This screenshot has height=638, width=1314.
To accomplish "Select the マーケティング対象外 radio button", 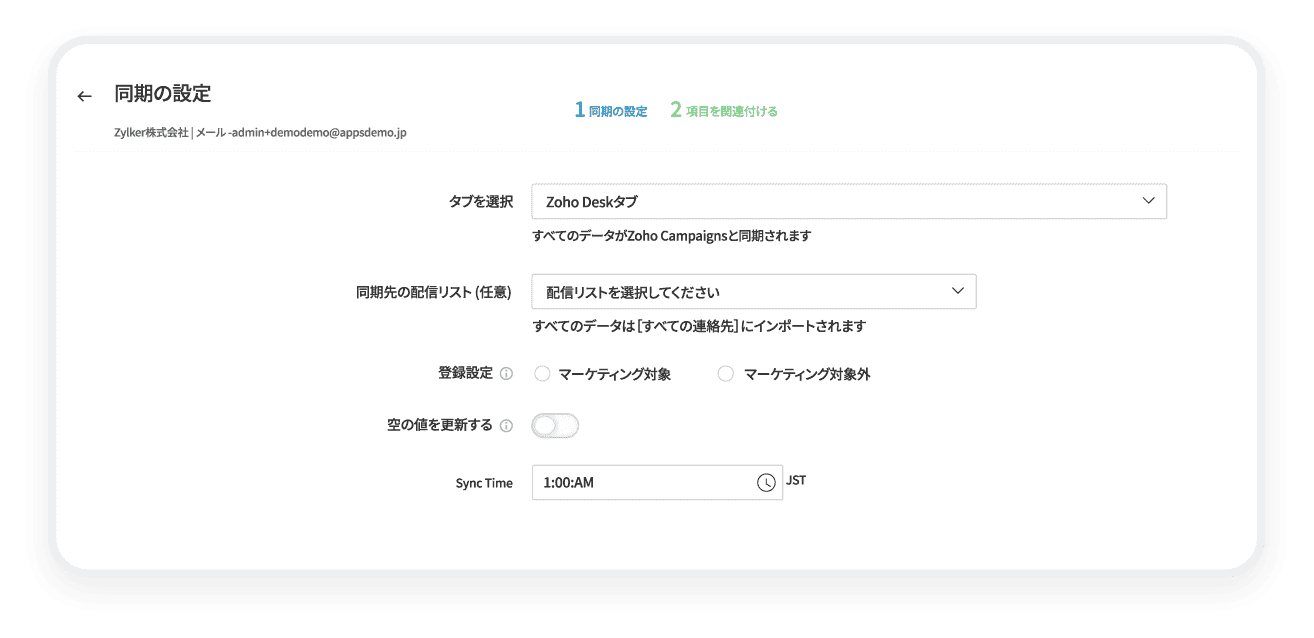I will click(x=725, y=373).
